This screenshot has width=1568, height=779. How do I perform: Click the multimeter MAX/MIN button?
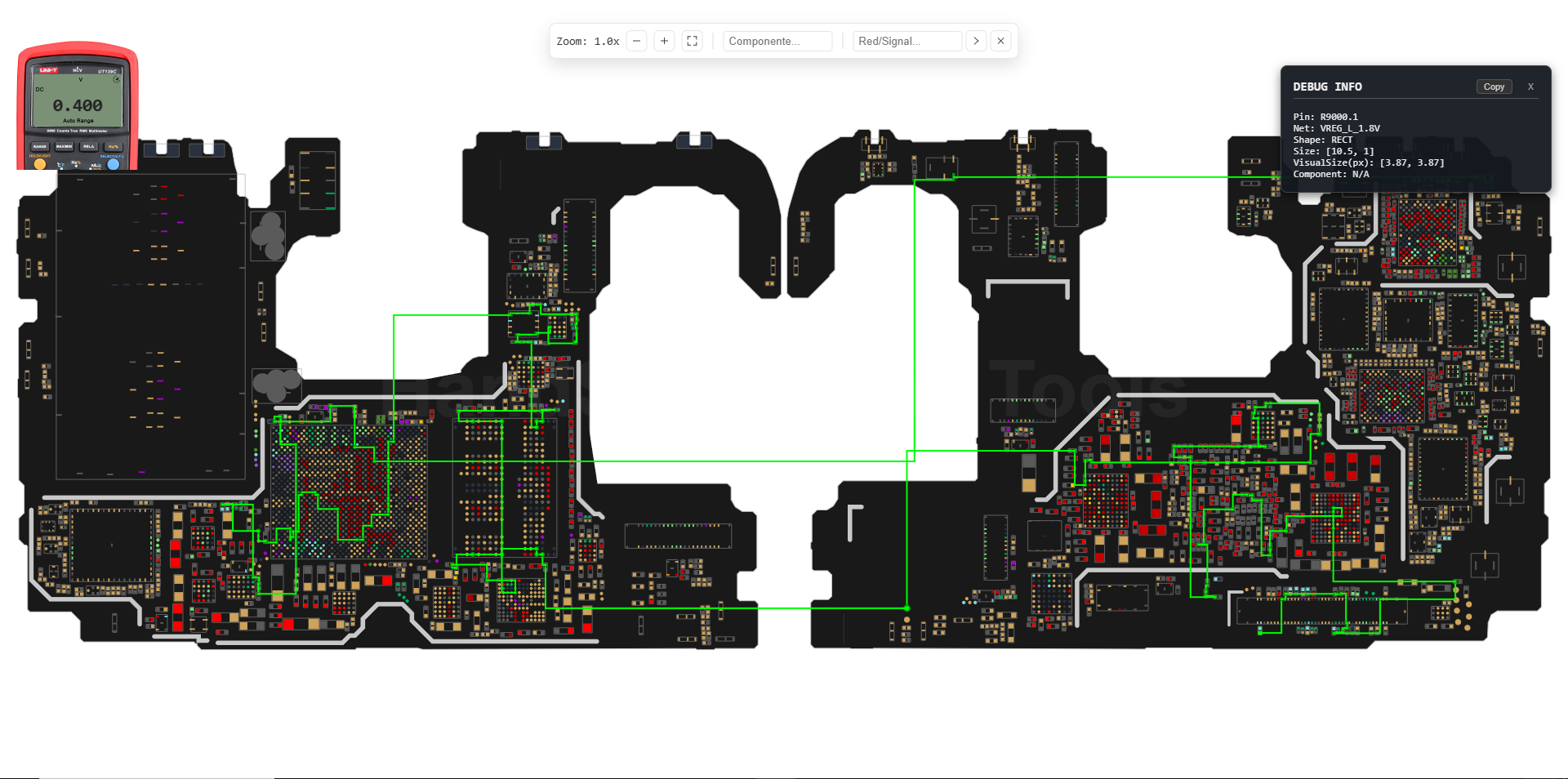(65, 146)
